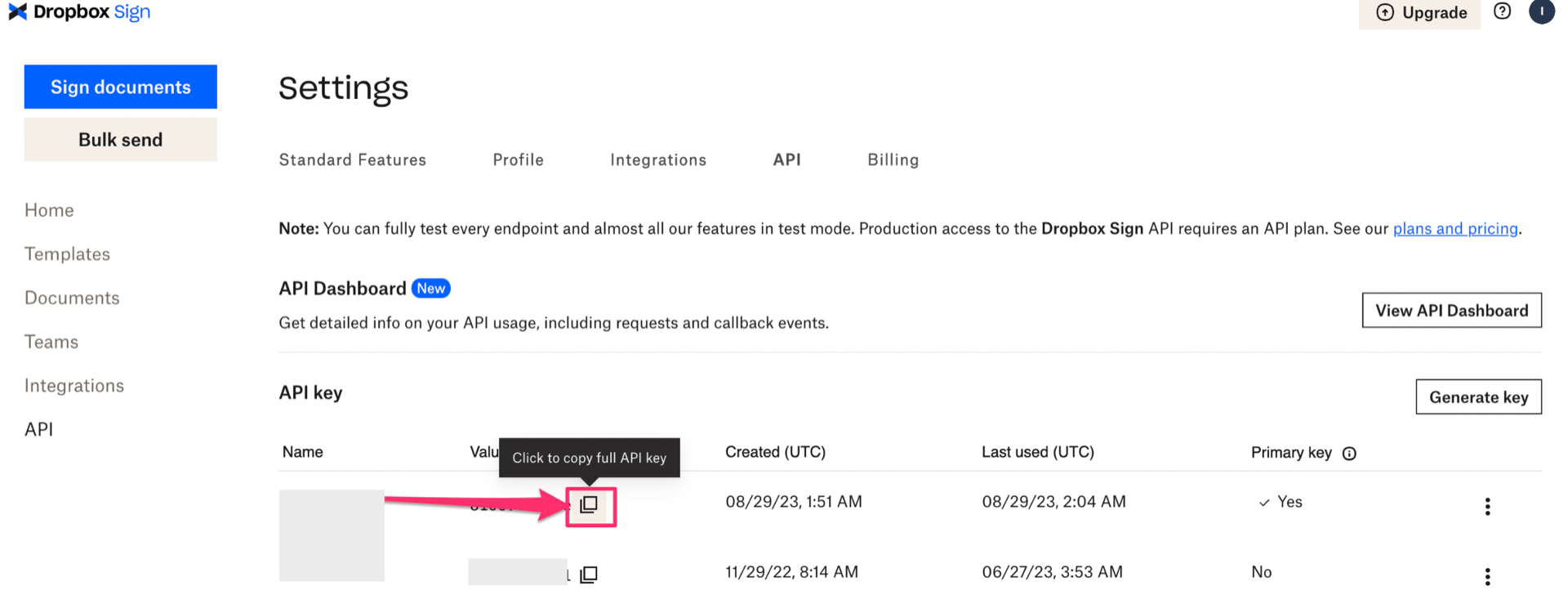
Task: Click the Dropbox Sign logo
Action: [x=79, y=11]
